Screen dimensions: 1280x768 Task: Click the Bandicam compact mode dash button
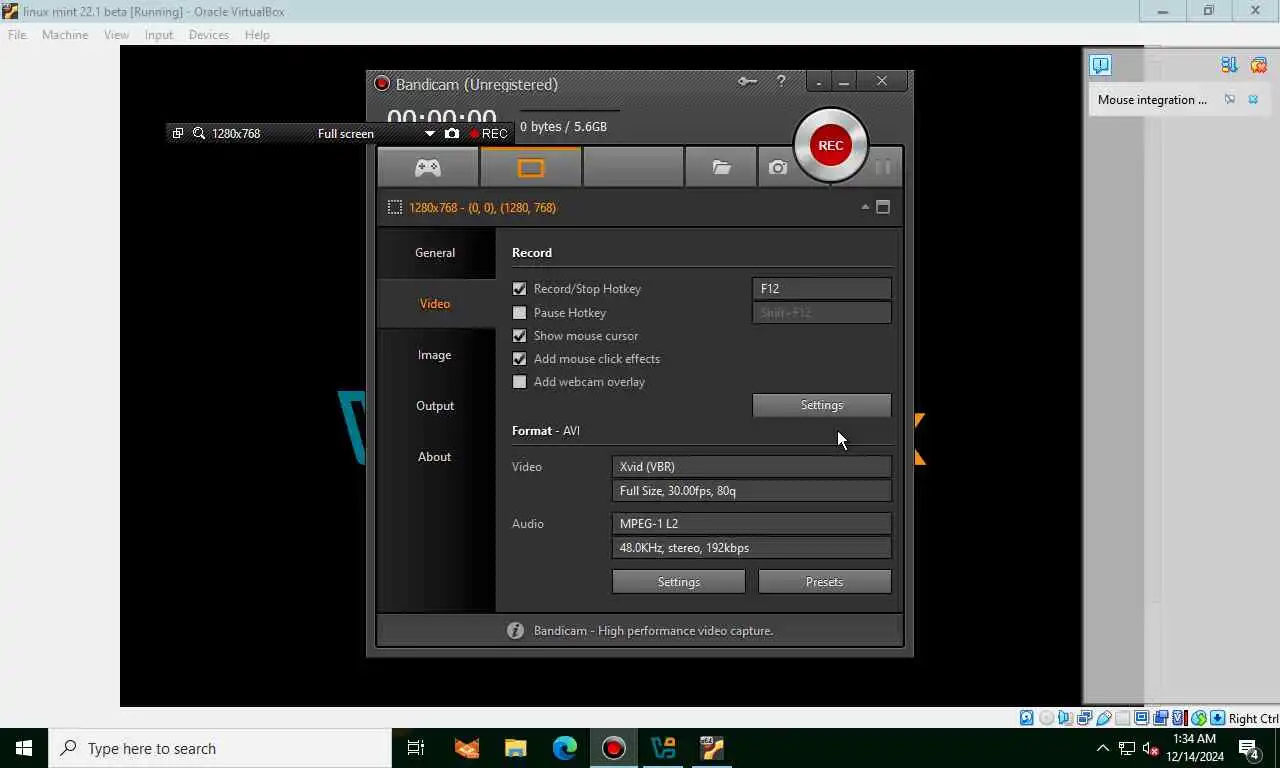819,82
